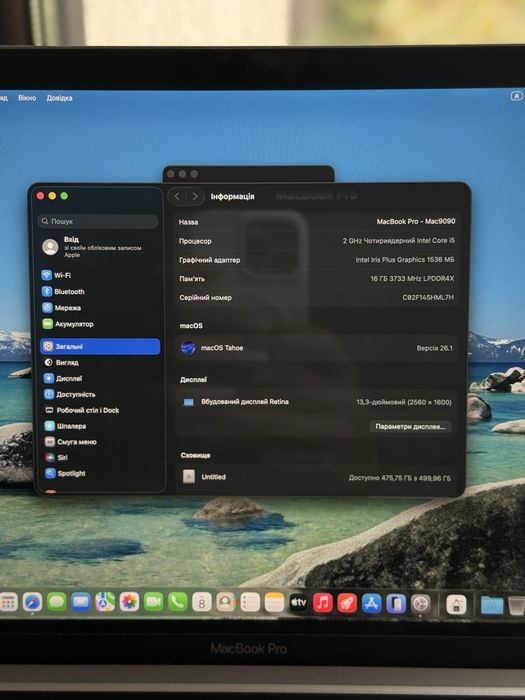The height and width of the screenshot is (700, 525).
Task: Open the Вікно menu in menu bar
Action: (x=27, y=98)
